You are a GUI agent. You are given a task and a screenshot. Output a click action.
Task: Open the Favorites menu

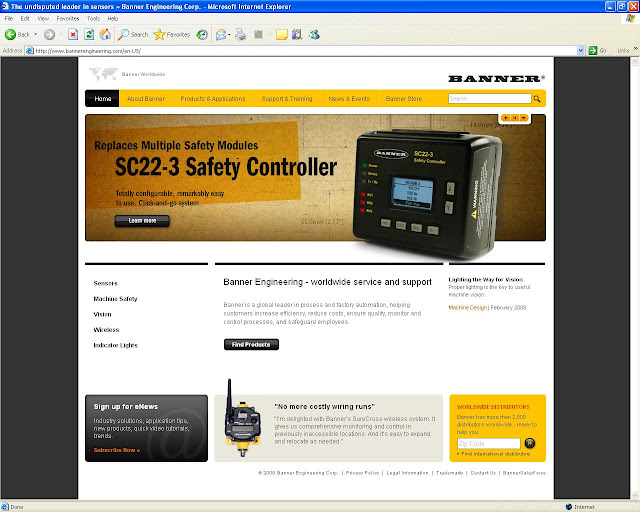pyautogui.click(x=68, y=18)
